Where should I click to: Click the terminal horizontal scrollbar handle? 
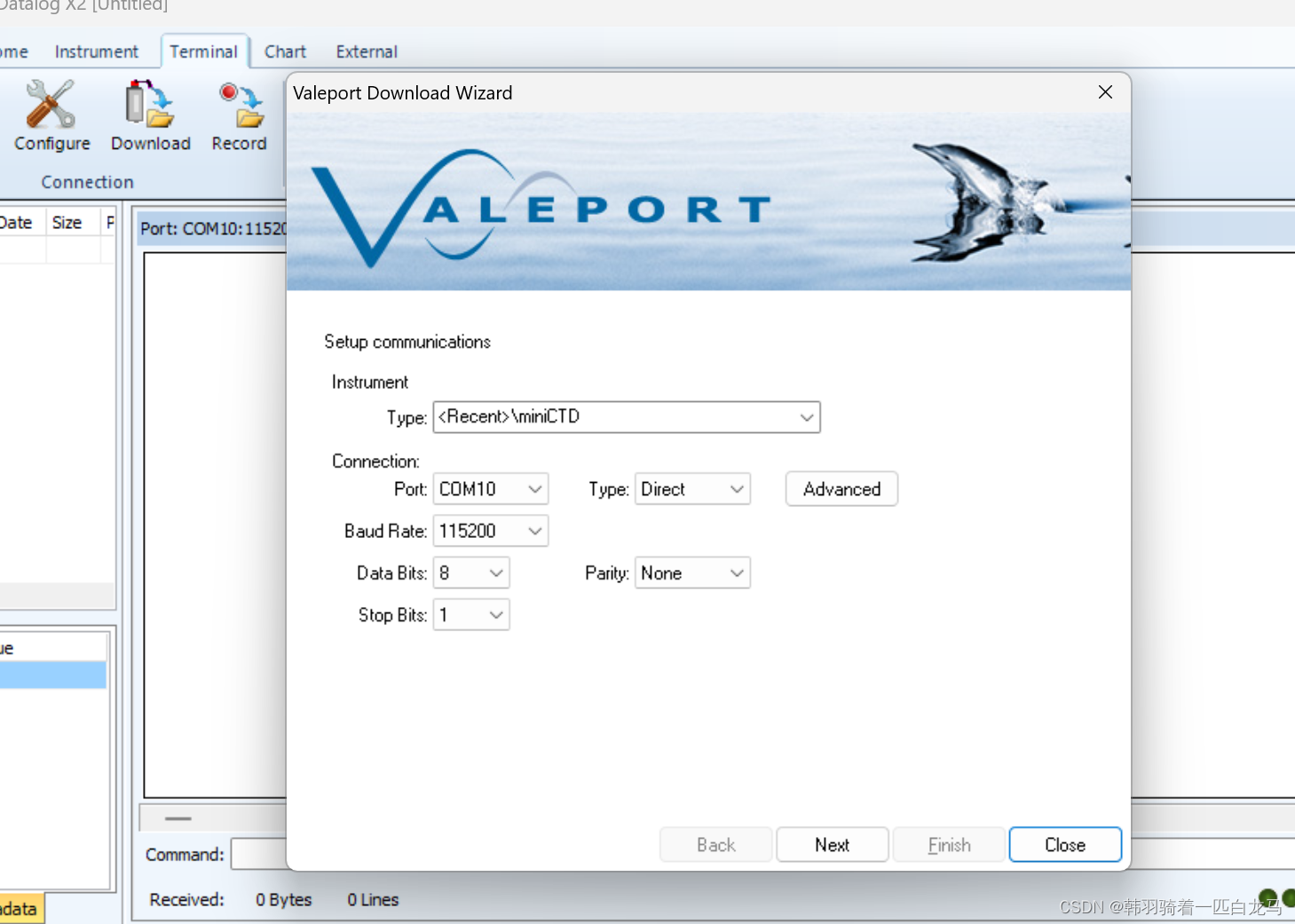[x=178, y=818]
